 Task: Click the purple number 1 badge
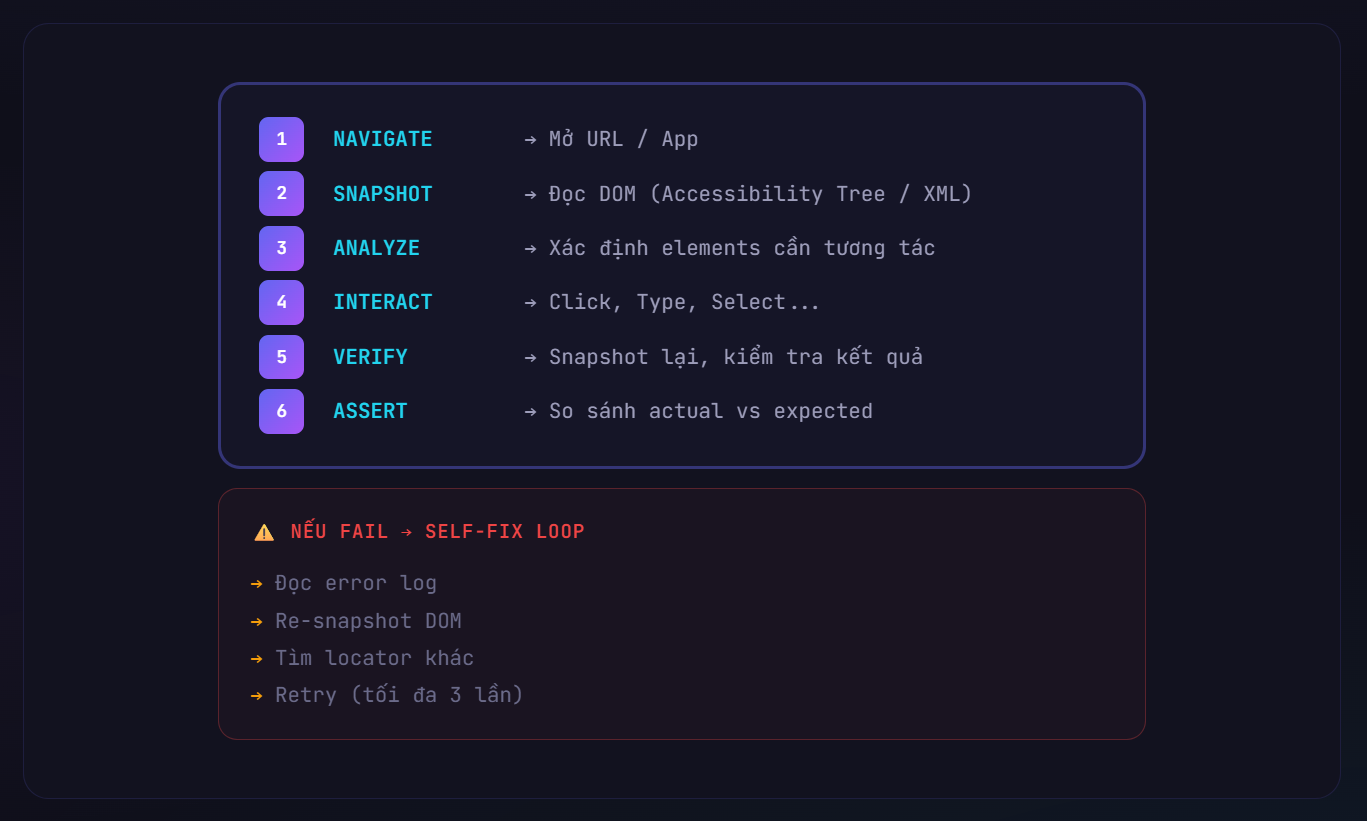coord(281,139)
